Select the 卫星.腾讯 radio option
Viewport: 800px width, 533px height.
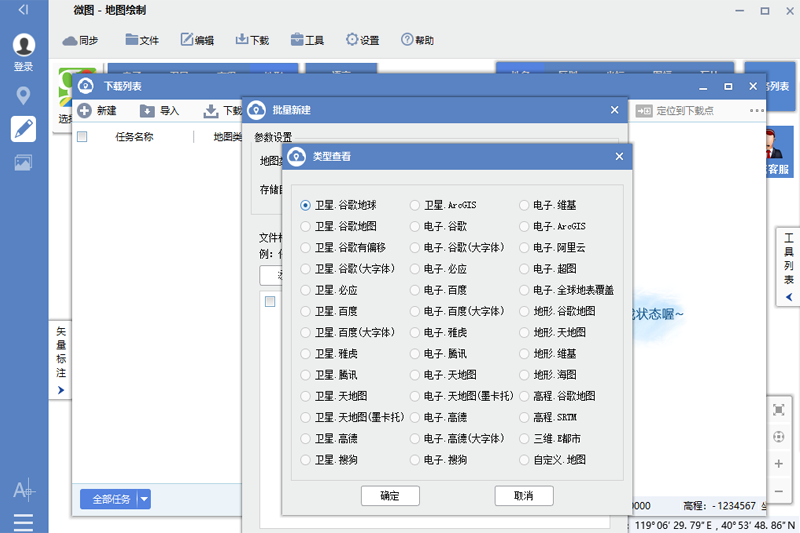[x=305, y=375]
